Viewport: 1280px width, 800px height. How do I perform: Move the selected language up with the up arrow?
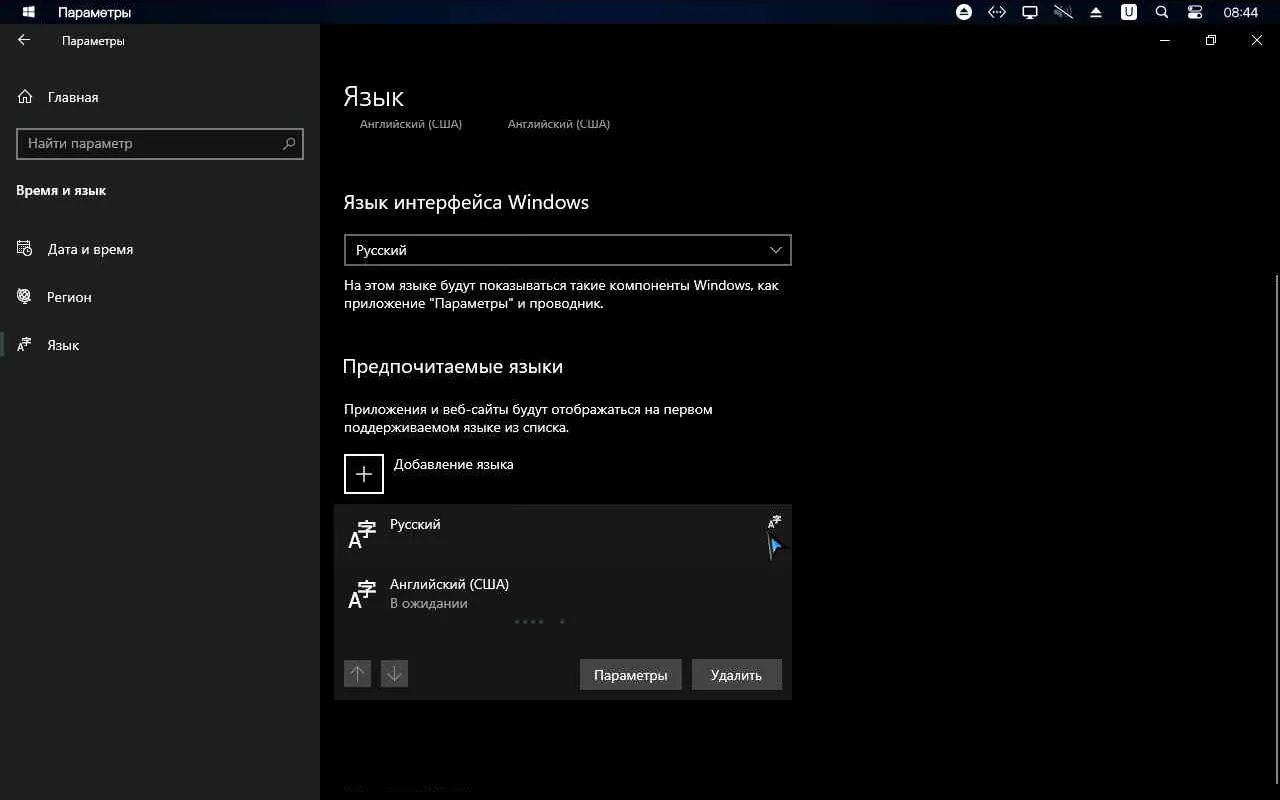pyautogui.click(x=357, y=674)
